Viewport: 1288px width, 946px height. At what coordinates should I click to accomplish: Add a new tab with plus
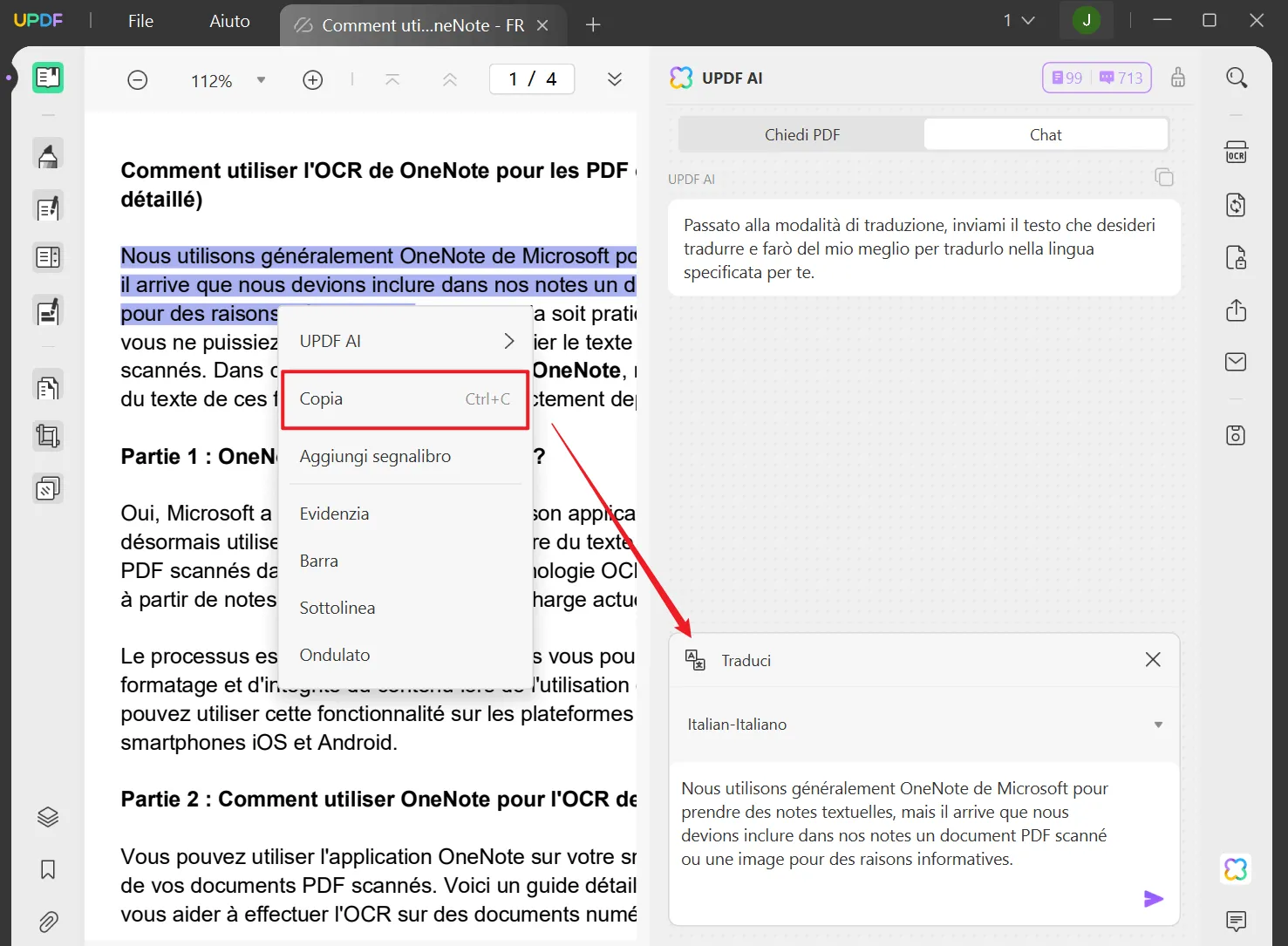coord(593,25)
